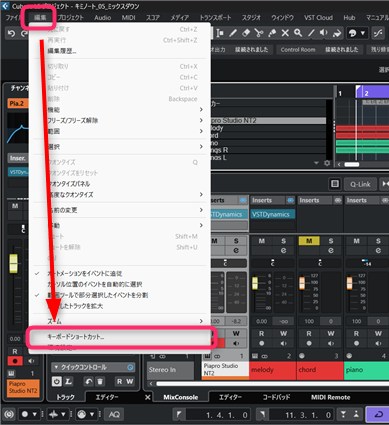Expand the ズーム submenu arrow
389x425 pixels.
coord(201,321)
